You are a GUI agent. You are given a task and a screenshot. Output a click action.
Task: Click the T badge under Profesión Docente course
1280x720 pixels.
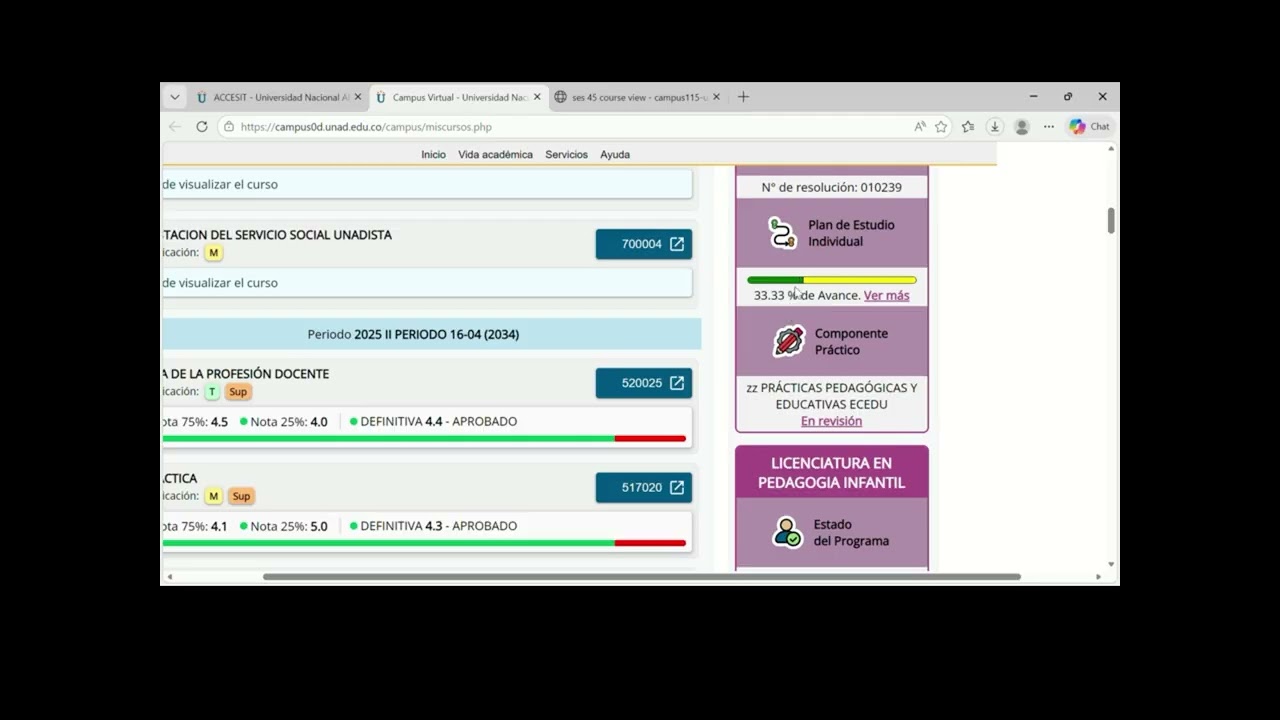coord(212,392)
